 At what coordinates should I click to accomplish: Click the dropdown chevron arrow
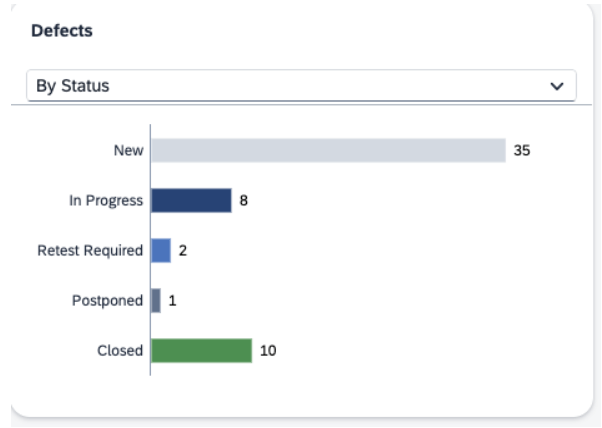pyautogui.click(x=557, y=86)
